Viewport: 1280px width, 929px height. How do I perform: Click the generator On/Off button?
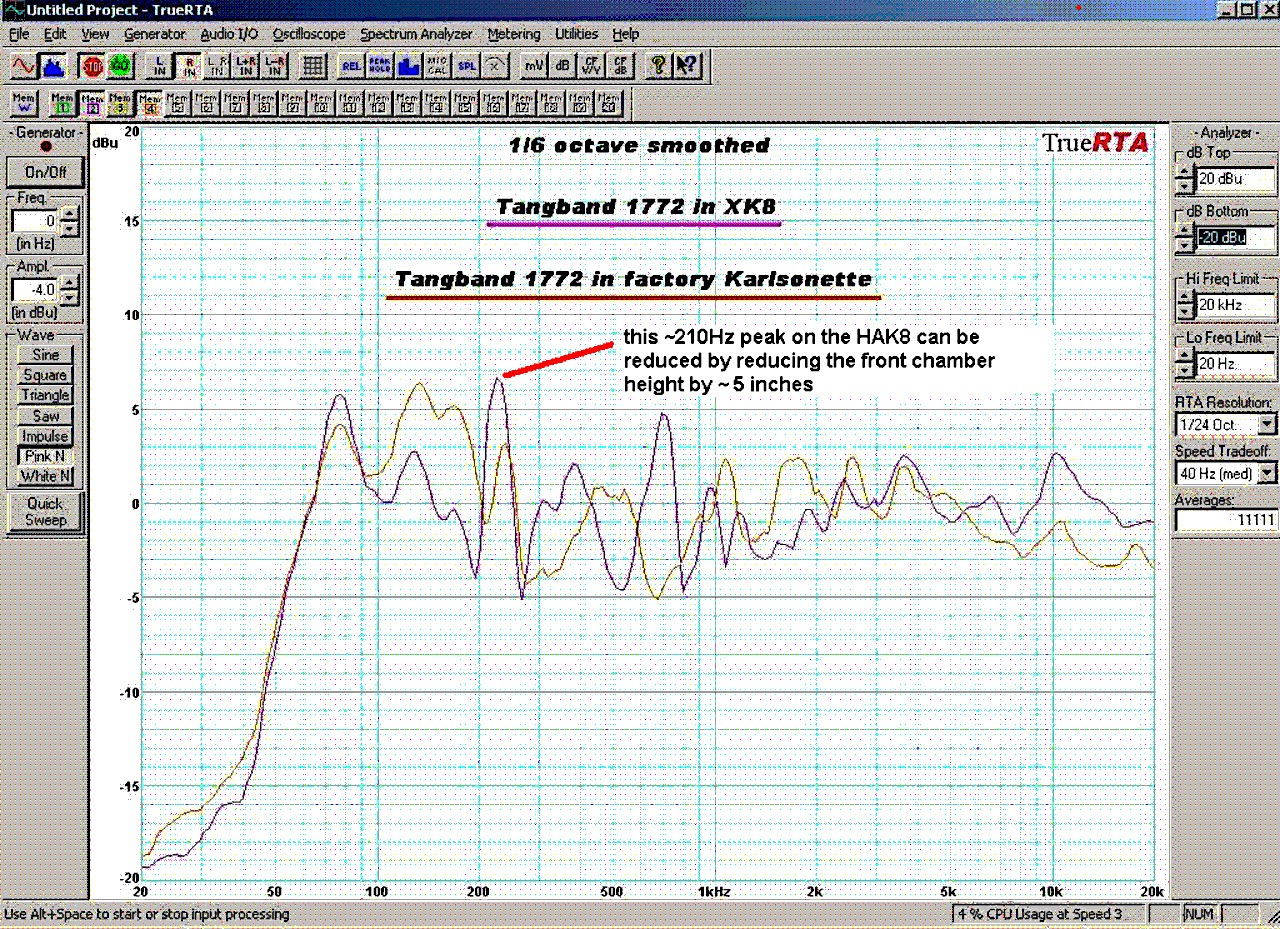46,172
